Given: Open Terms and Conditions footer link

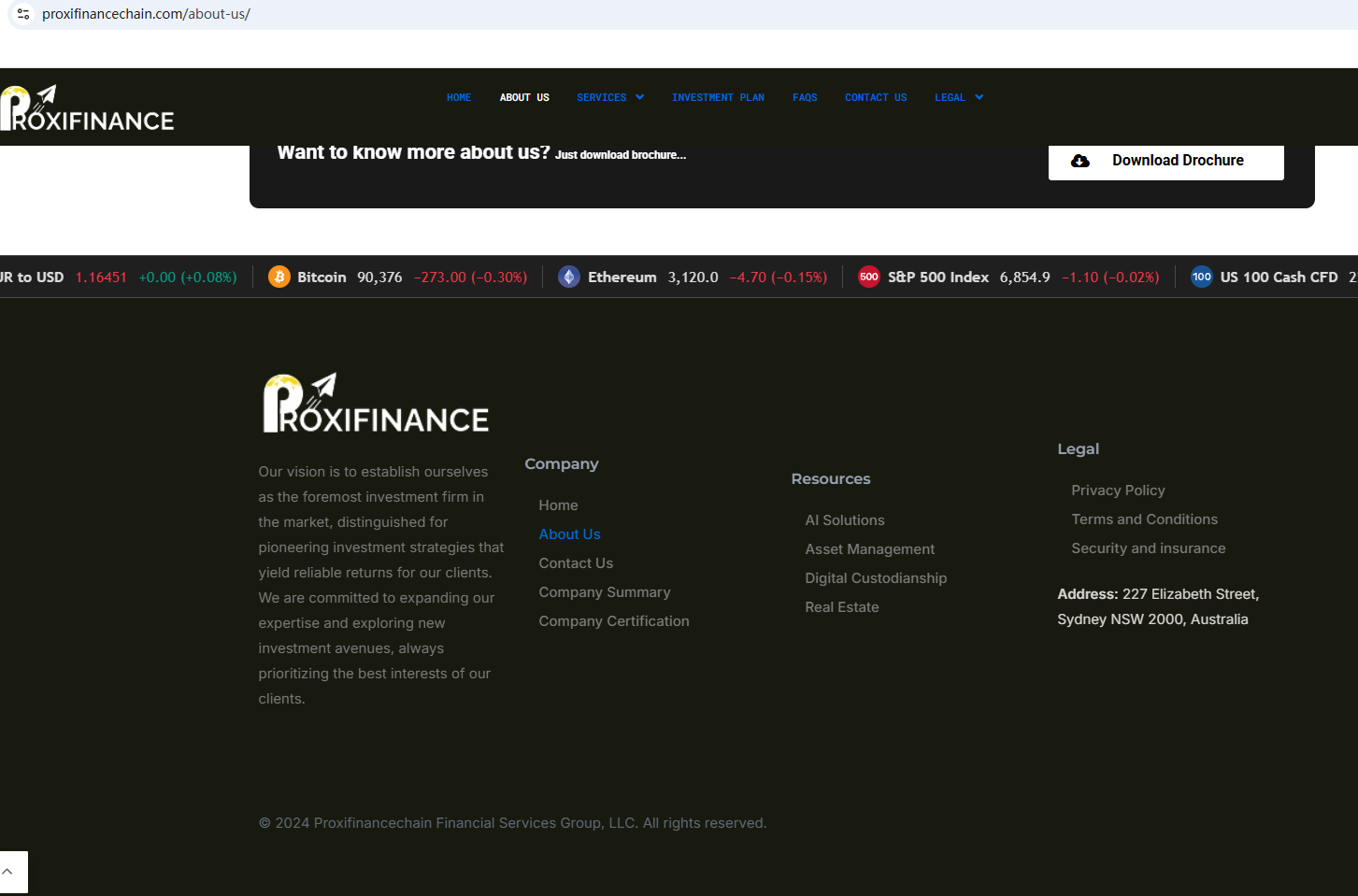Looking at the screenshot, I should click(1144, 519).
